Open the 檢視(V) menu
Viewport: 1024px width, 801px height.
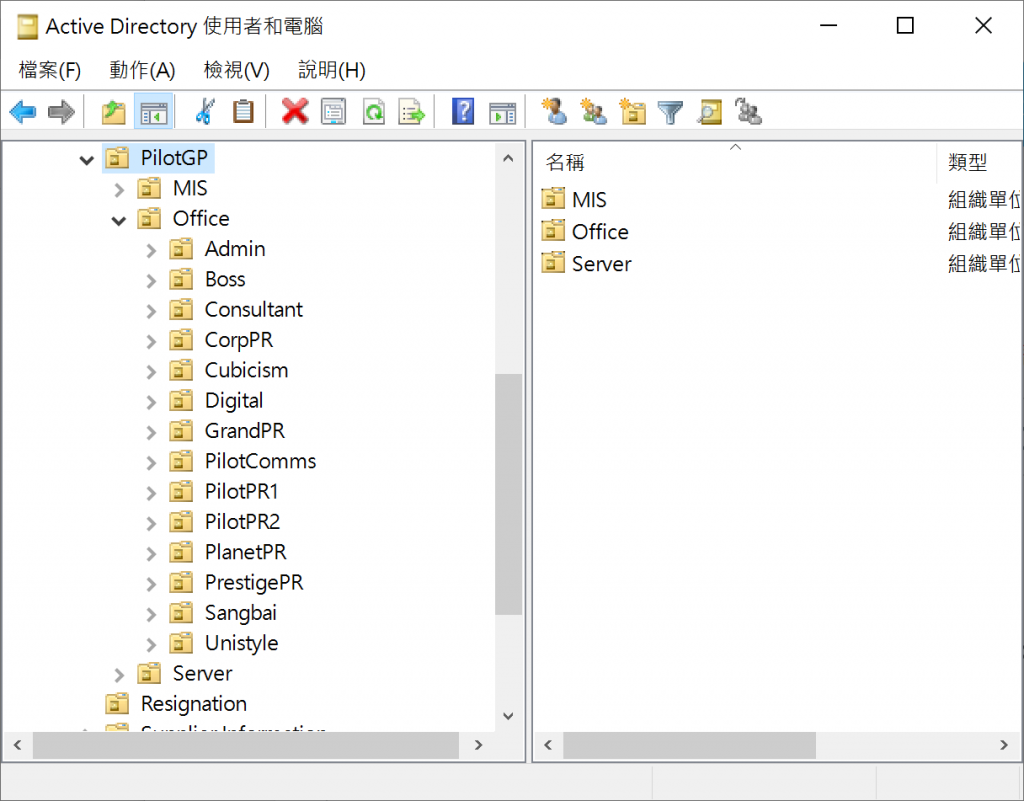pyautogui.click(x=236, y=70)
